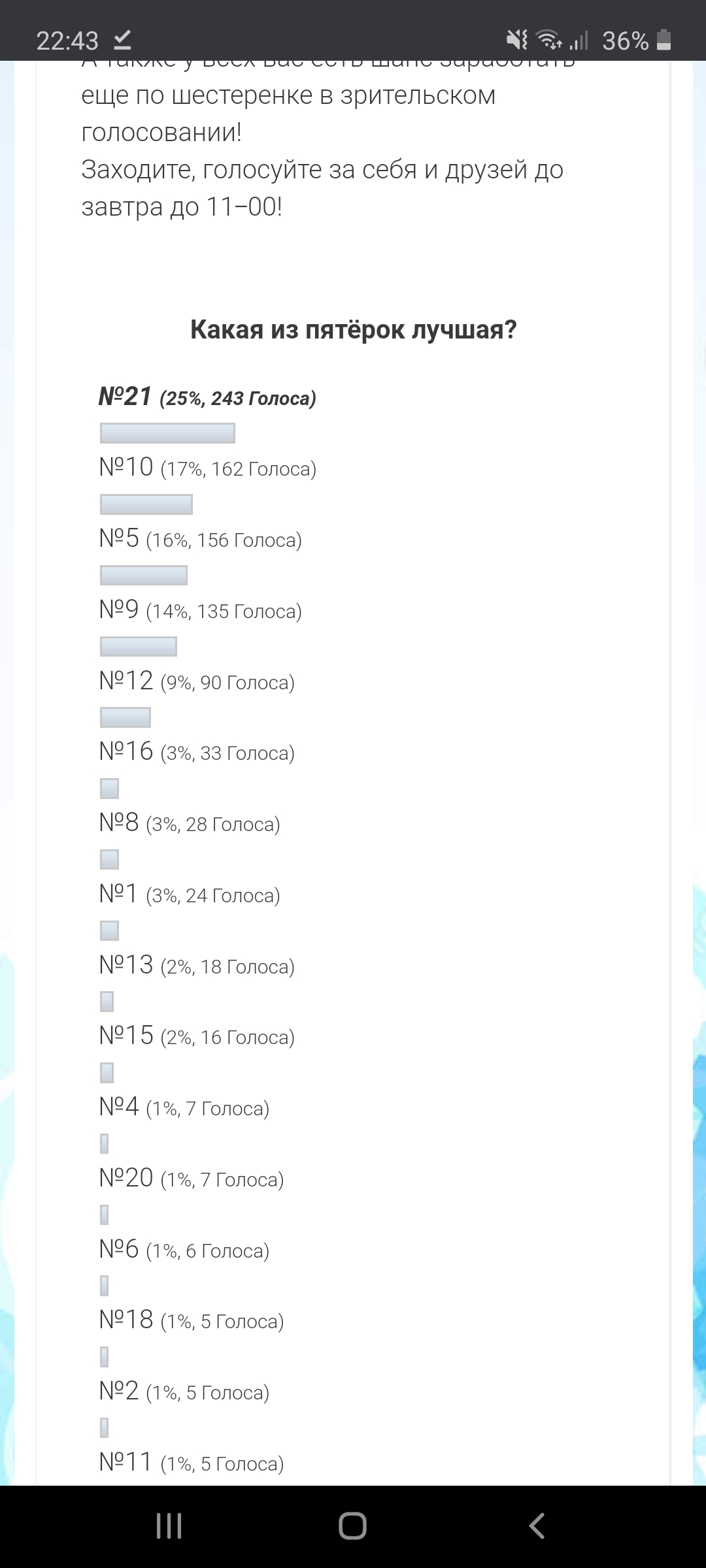Select poll entry №11 at the bottom
This screenshot has height=1568, width=706.
191,1463
